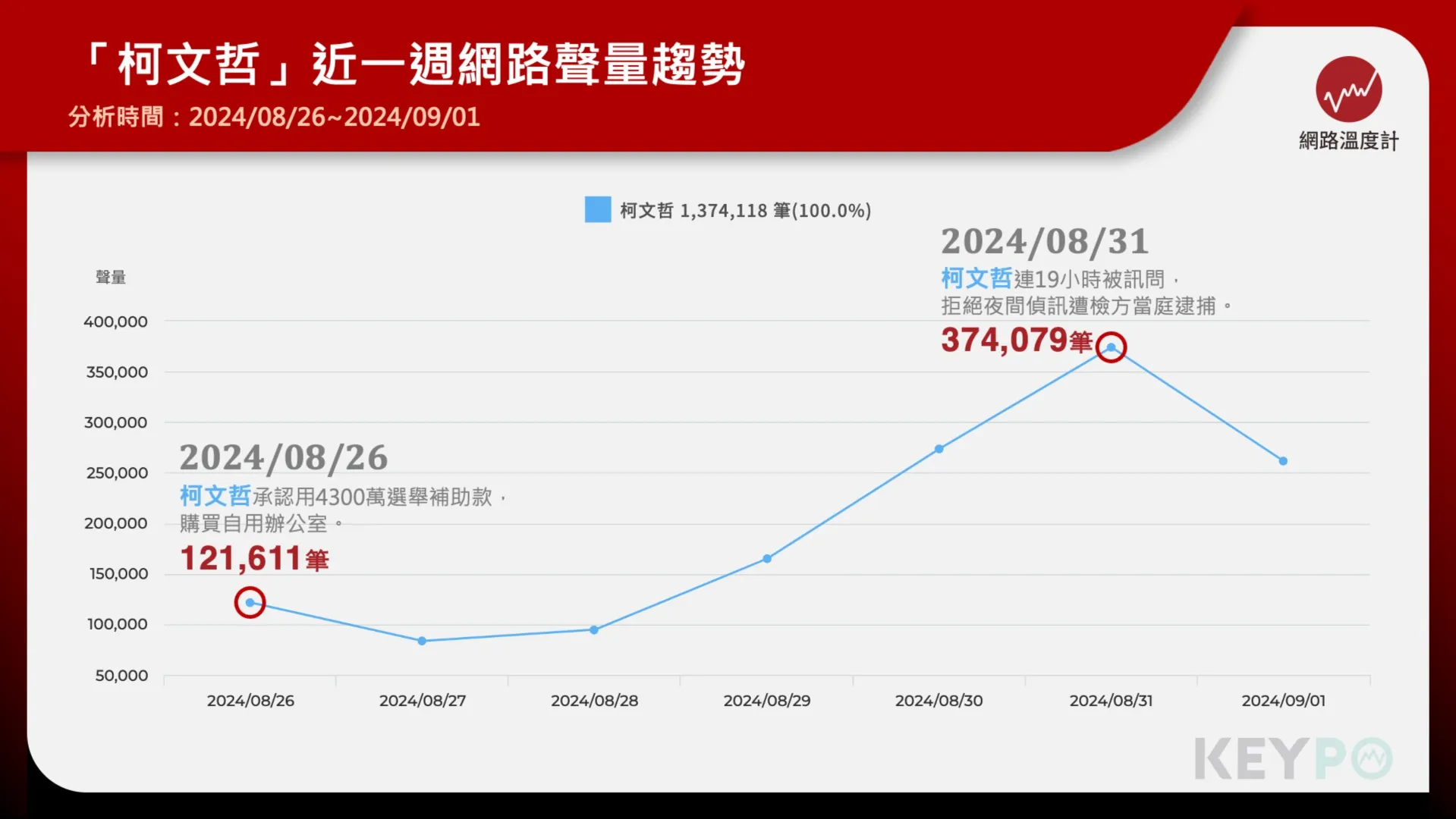The image size is (1456, 819).
Task: Click the y-axis value 400,000
Action: 115,322
